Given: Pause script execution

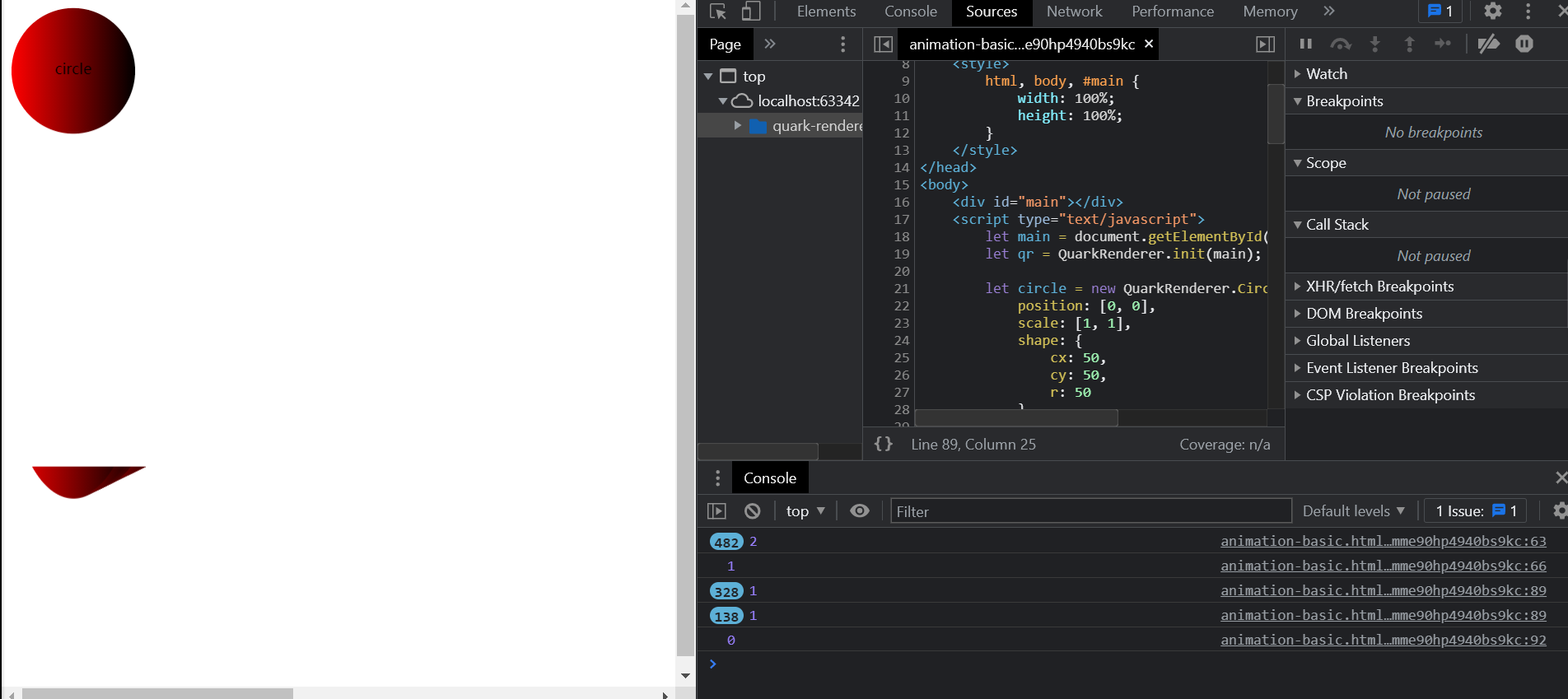Looking at the screenshot, I should pos(1305,44).
